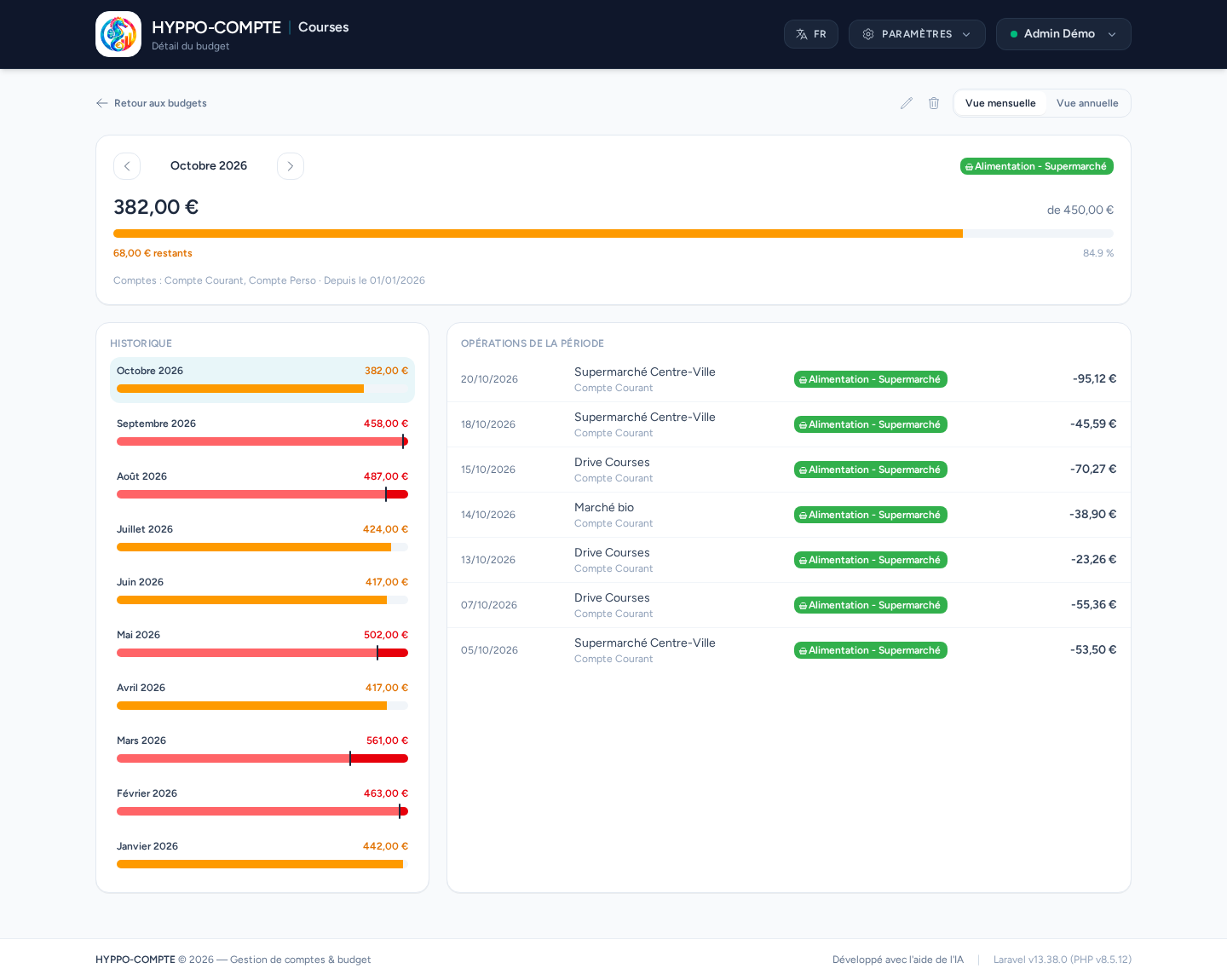This screenshot has height=980, width=1227.
Task: Open the FR language selector
Action: point(811,34)
